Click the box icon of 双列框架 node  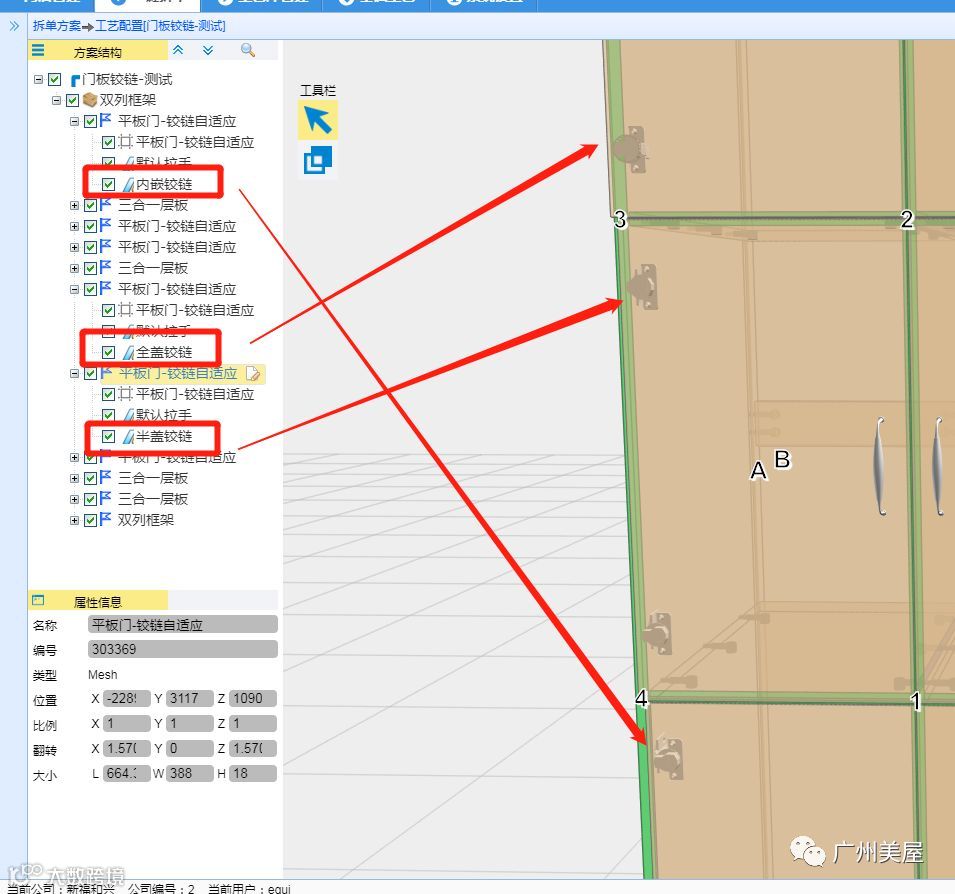click(x=90, y=99)
